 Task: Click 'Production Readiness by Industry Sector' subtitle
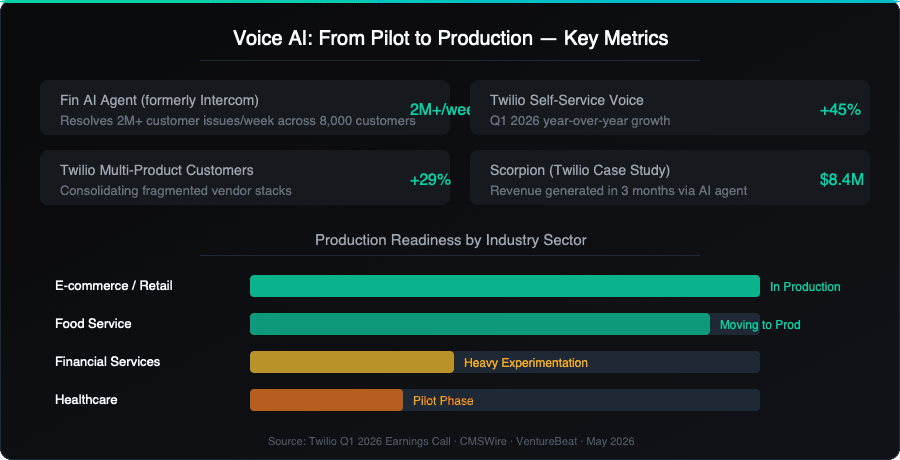451,239
